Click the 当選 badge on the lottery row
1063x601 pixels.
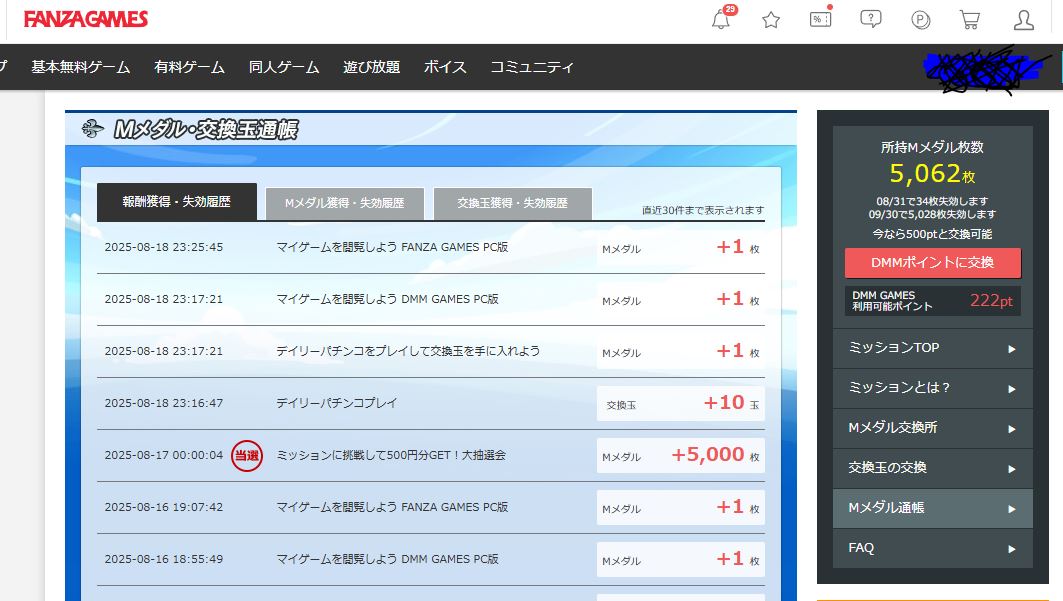(246, 455)
